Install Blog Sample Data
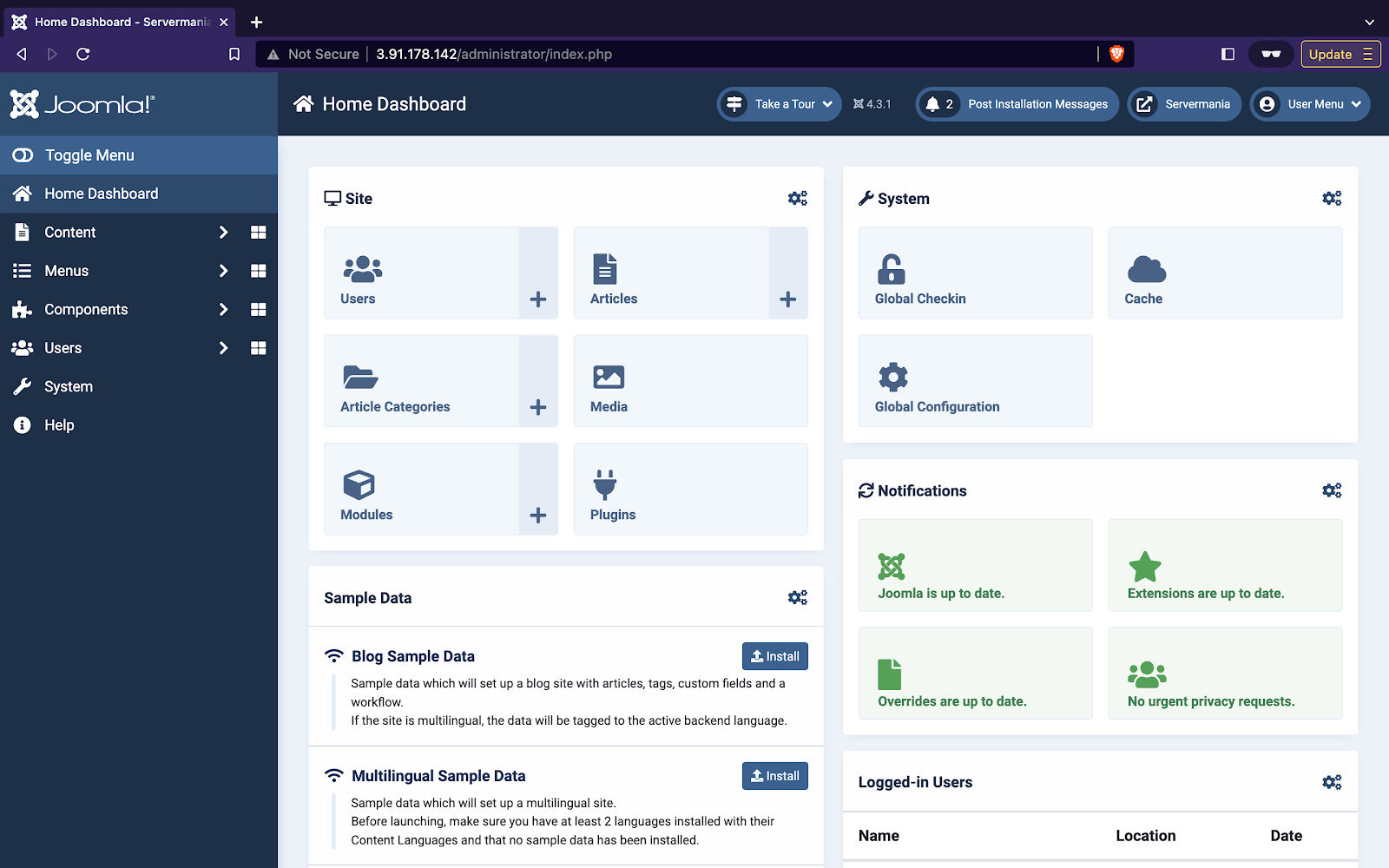Image resolution: width=1389 pixels, height=868 pixels. 775,656
